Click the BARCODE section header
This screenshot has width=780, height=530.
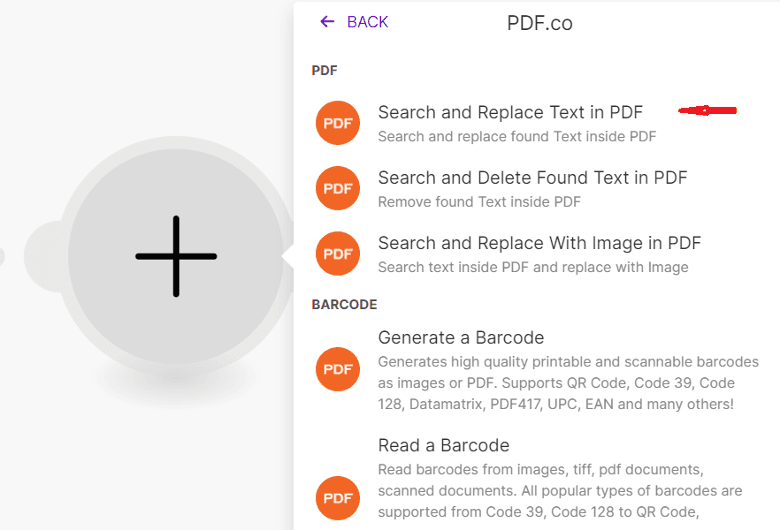344,304
